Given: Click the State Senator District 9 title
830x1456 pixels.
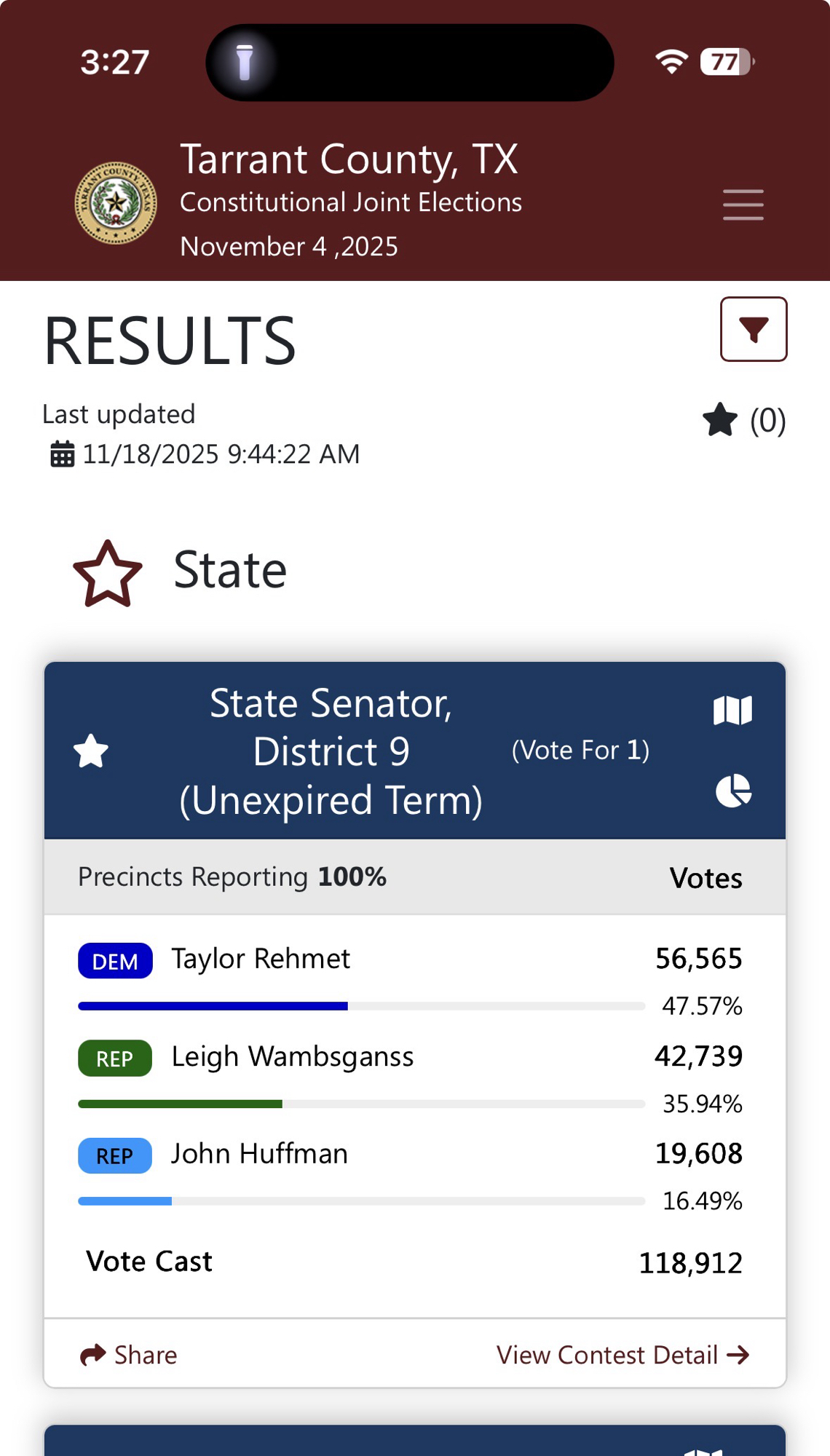Looking at the screenshot, I should [331, 751].
